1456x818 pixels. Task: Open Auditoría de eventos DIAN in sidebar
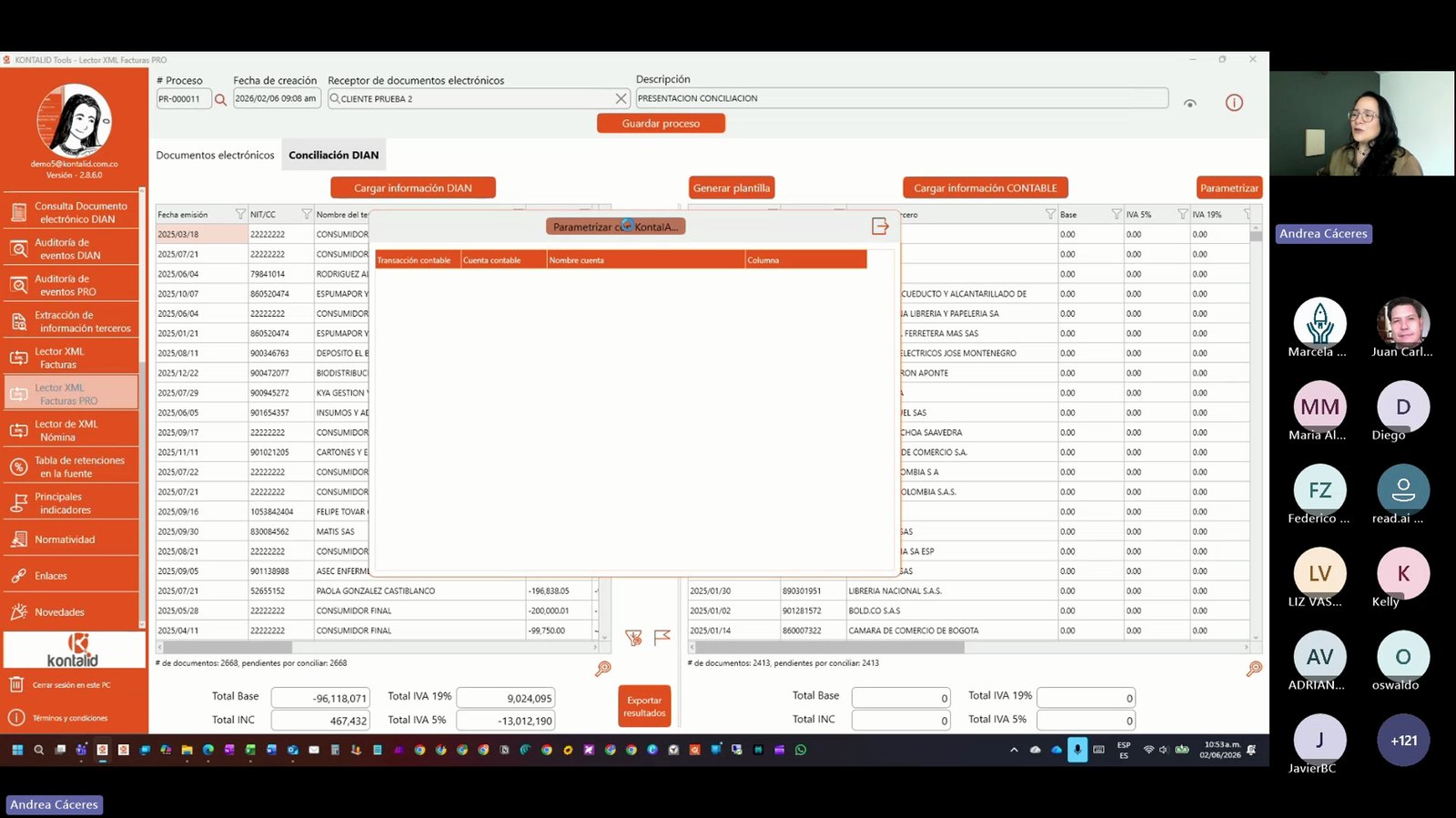71,248
